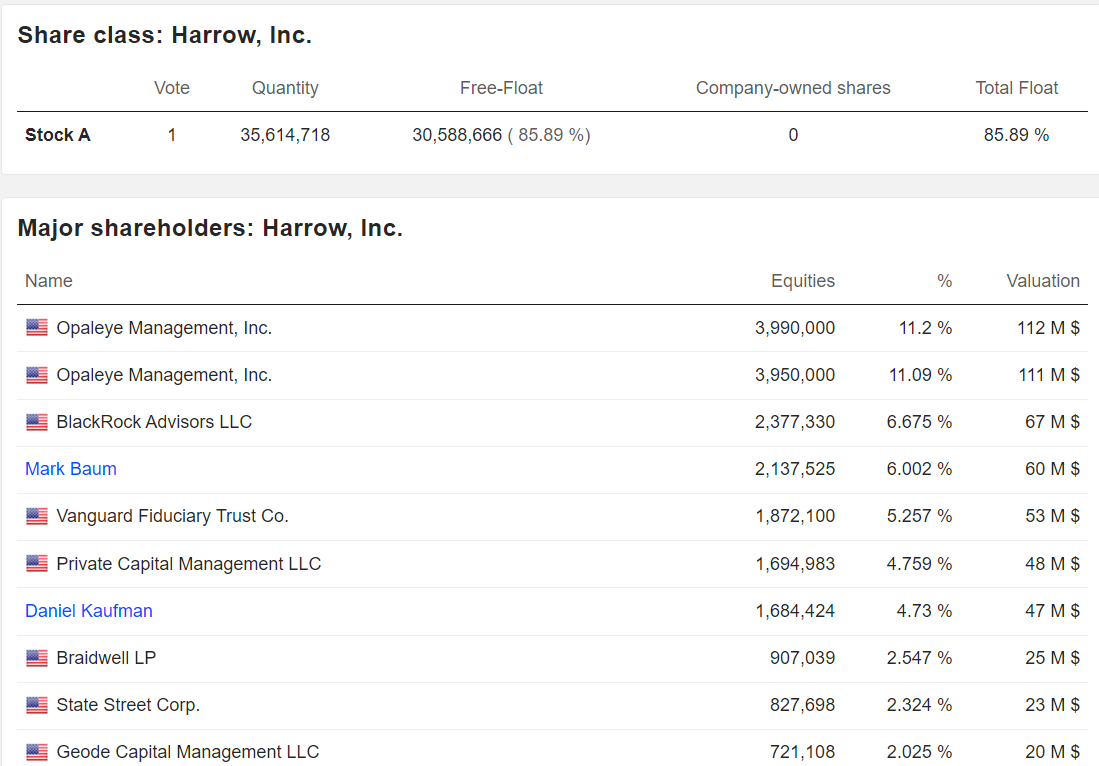1099x766 pixels.
Task: Open Daniel Kaufman's profile link
Action: point(89,610)
